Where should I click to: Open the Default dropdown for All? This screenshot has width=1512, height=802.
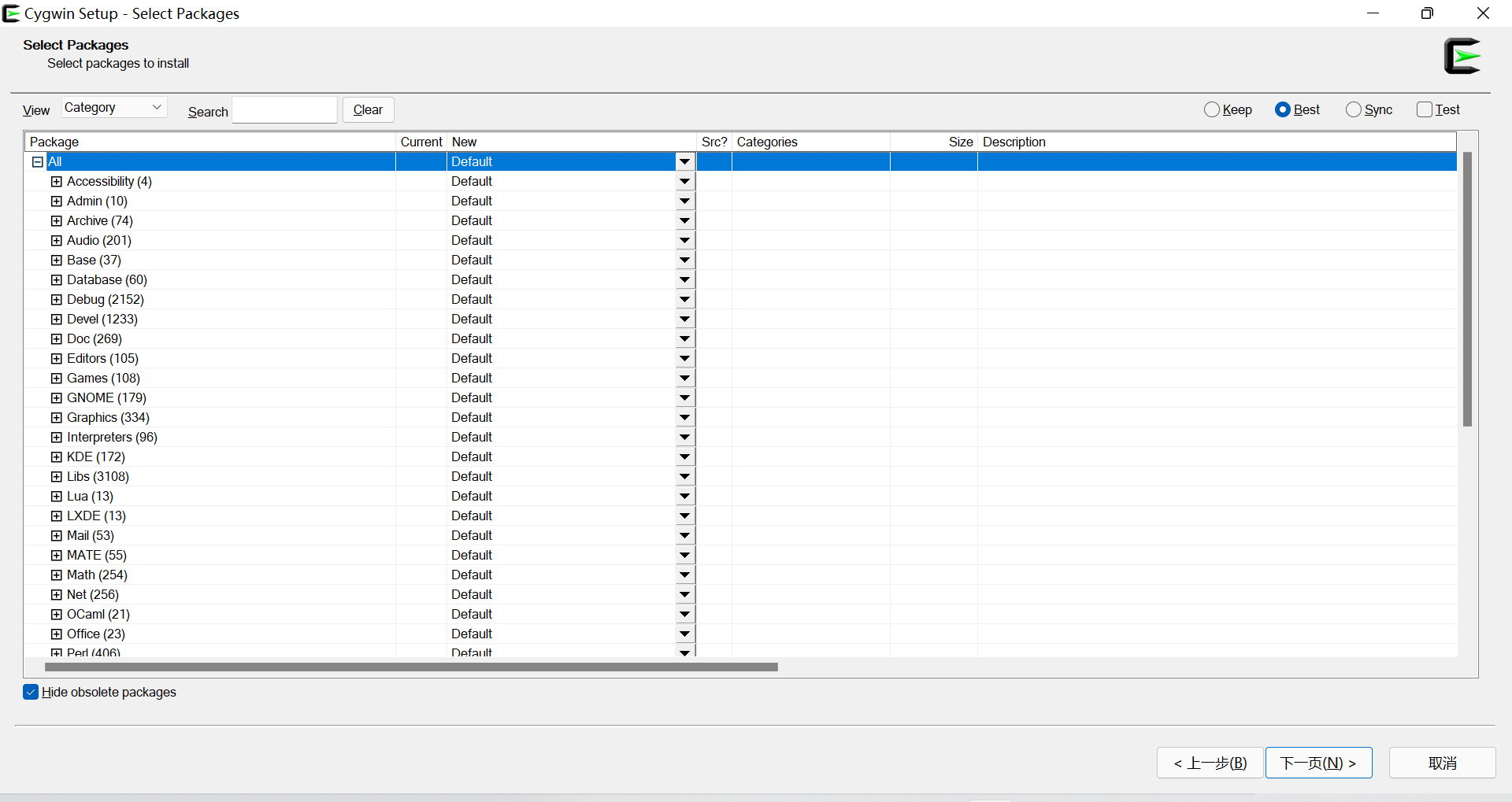(x=685, y=162)
